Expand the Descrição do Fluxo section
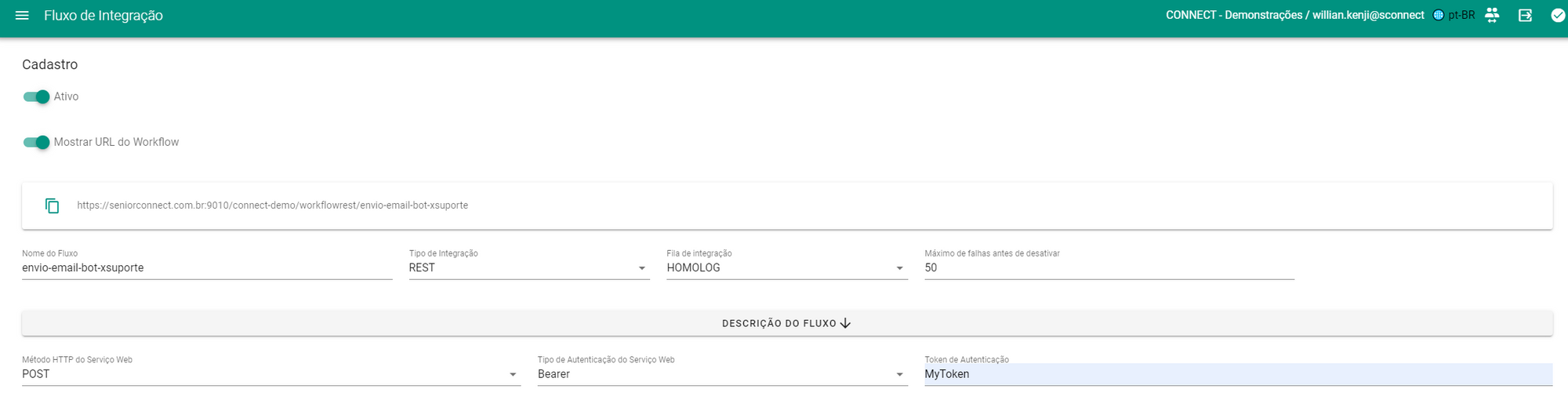 [786, 323]
